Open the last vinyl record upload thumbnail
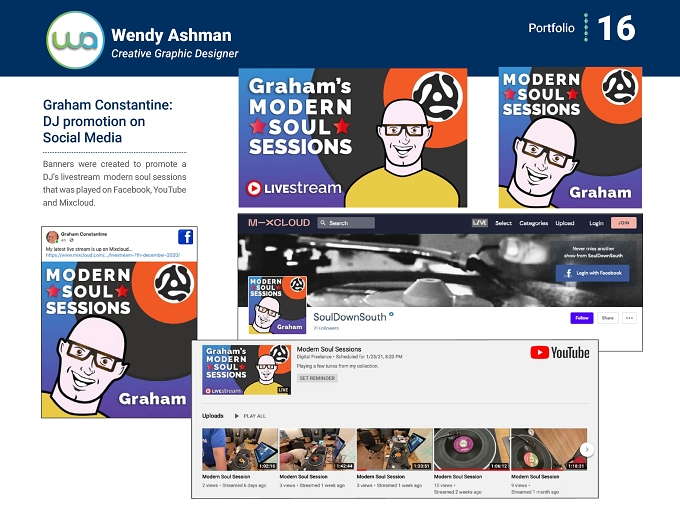 tap(549, 450)
